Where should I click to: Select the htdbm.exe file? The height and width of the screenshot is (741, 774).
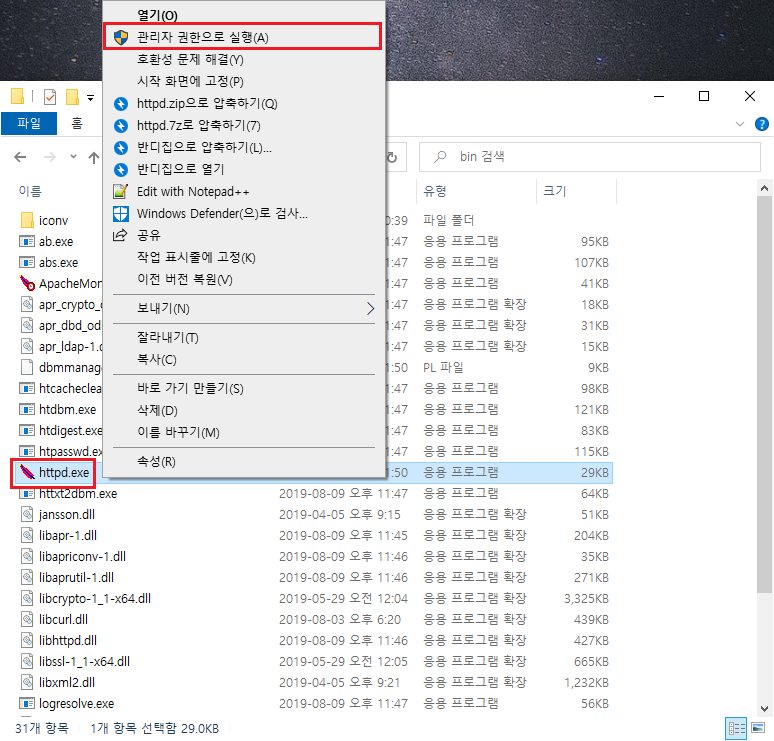tap(68, 410)
